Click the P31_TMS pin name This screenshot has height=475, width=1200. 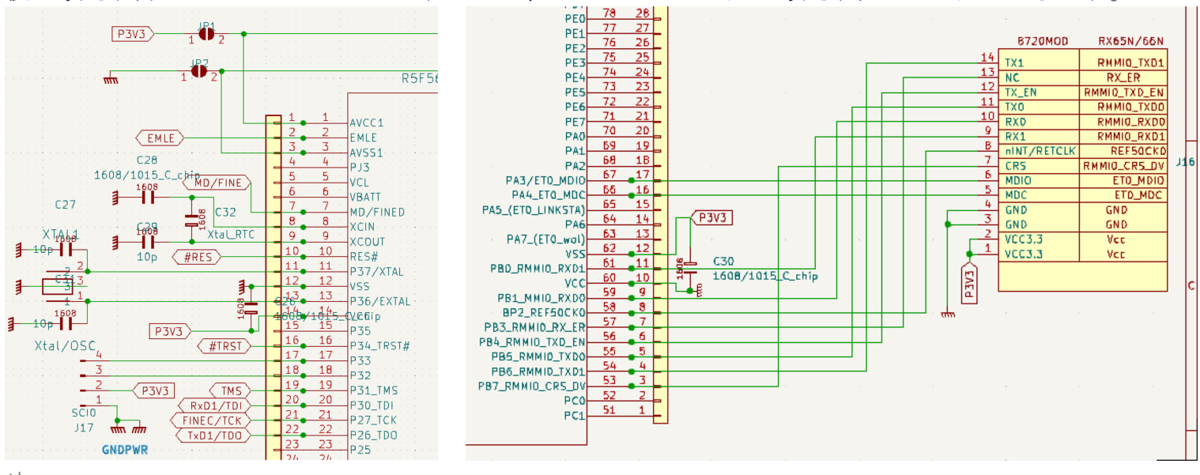373,390
